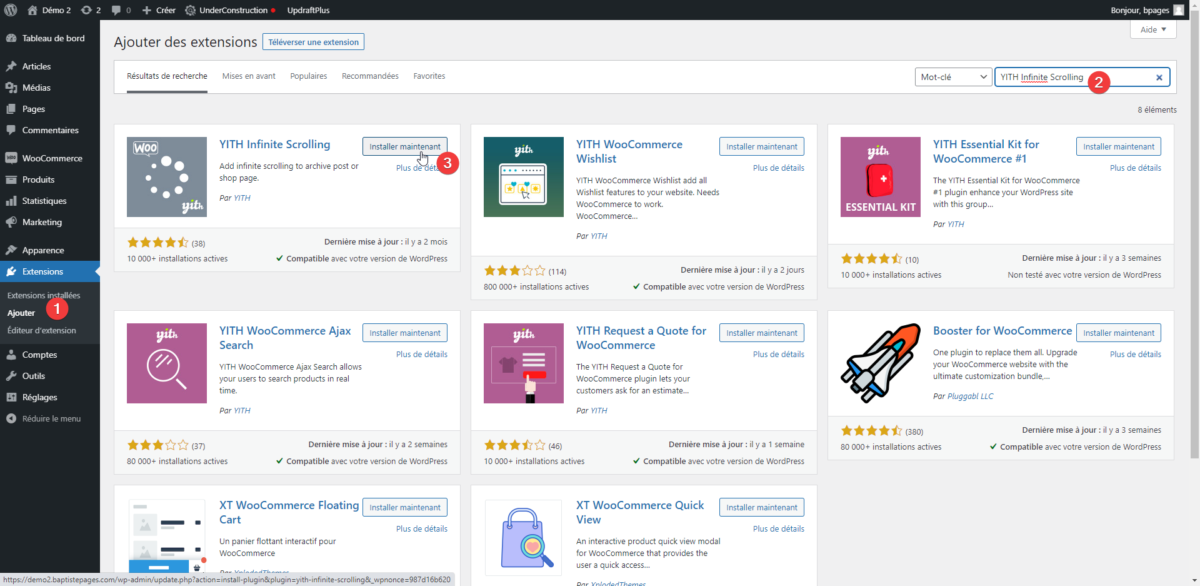1200x586 pixels.
Task: Install YITH WooCommerce Ajax Search now
Action: point(405,332)
